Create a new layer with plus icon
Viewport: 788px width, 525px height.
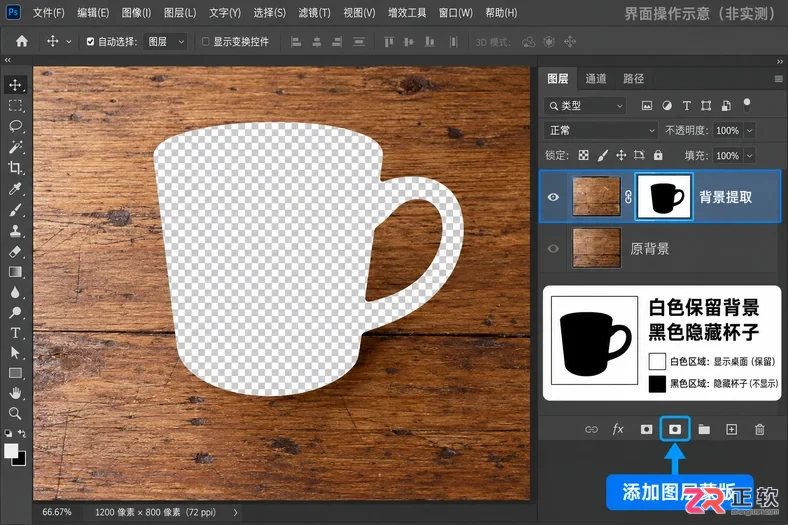click(x=732, y=429)
